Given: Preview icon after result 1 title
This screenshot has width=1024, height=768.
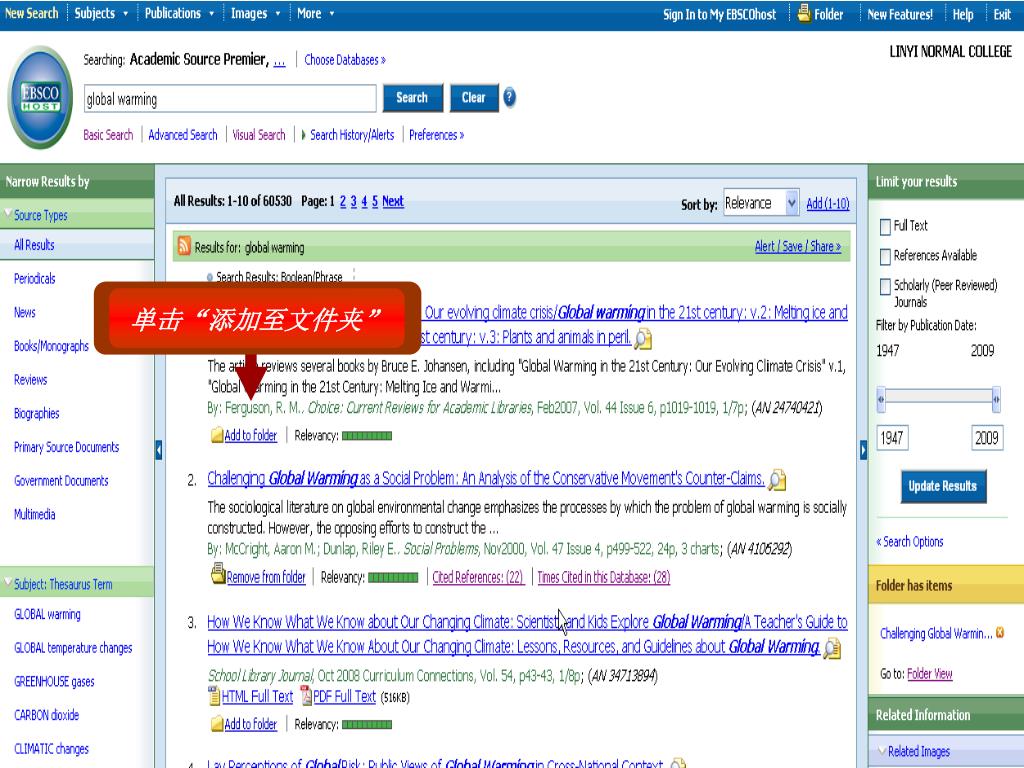Looking at the screenshot, I should pyautogui.click(x=643, y=338).
